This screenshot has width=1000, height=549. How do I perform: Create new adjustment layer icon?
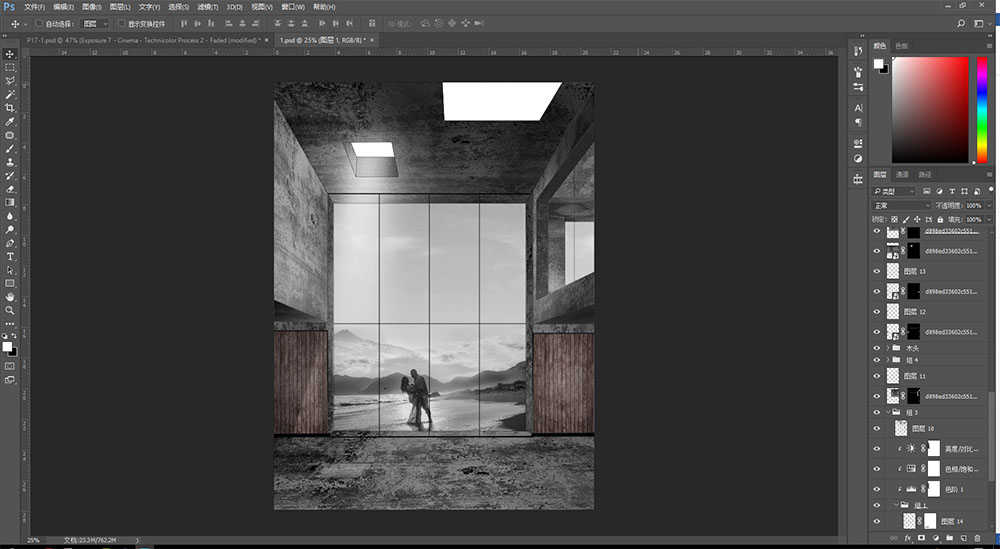point(936,539)
